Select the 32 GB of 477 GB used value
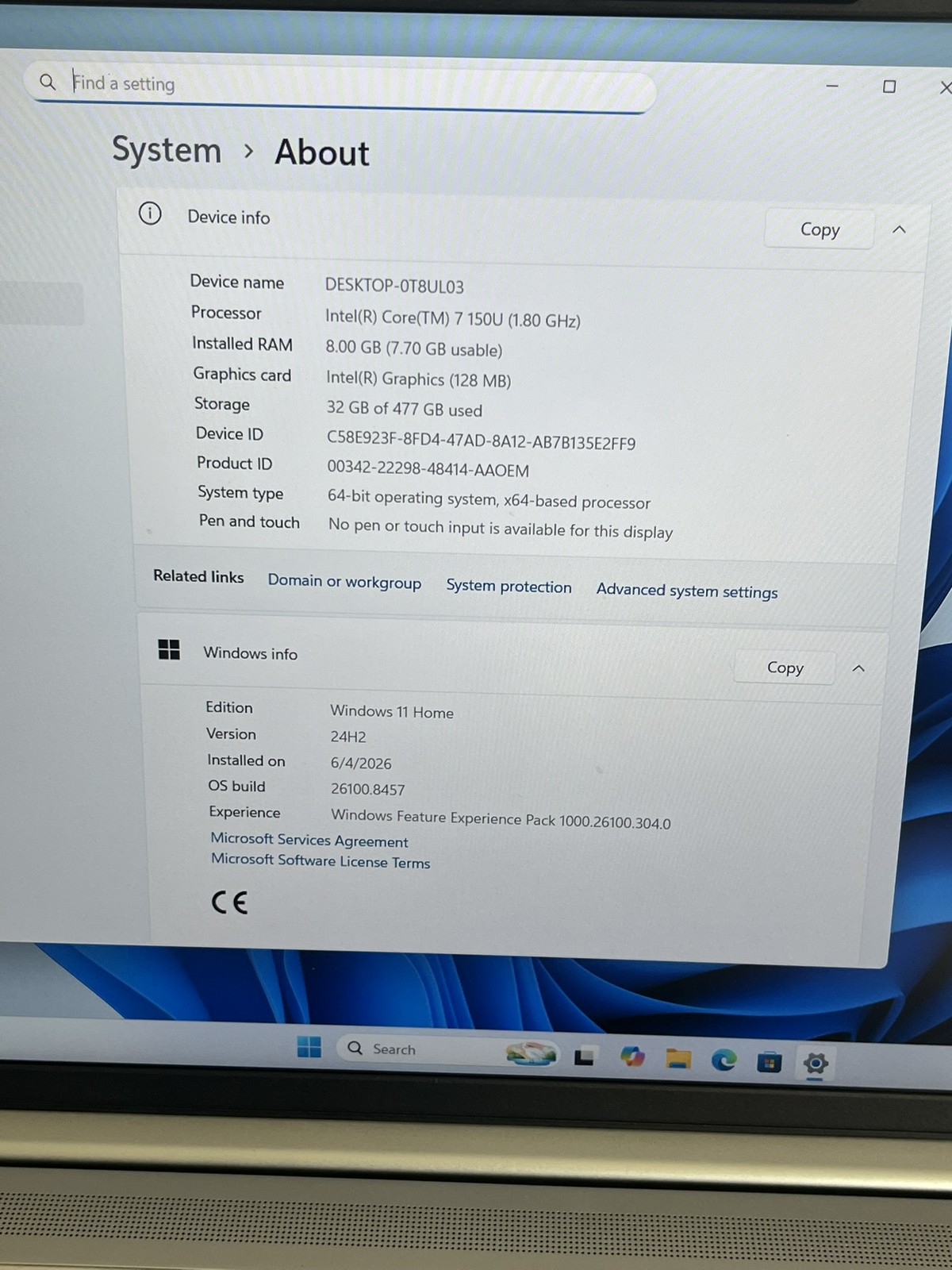Image resolution: width=952 pixels, height=1270 pixels. 405,410
